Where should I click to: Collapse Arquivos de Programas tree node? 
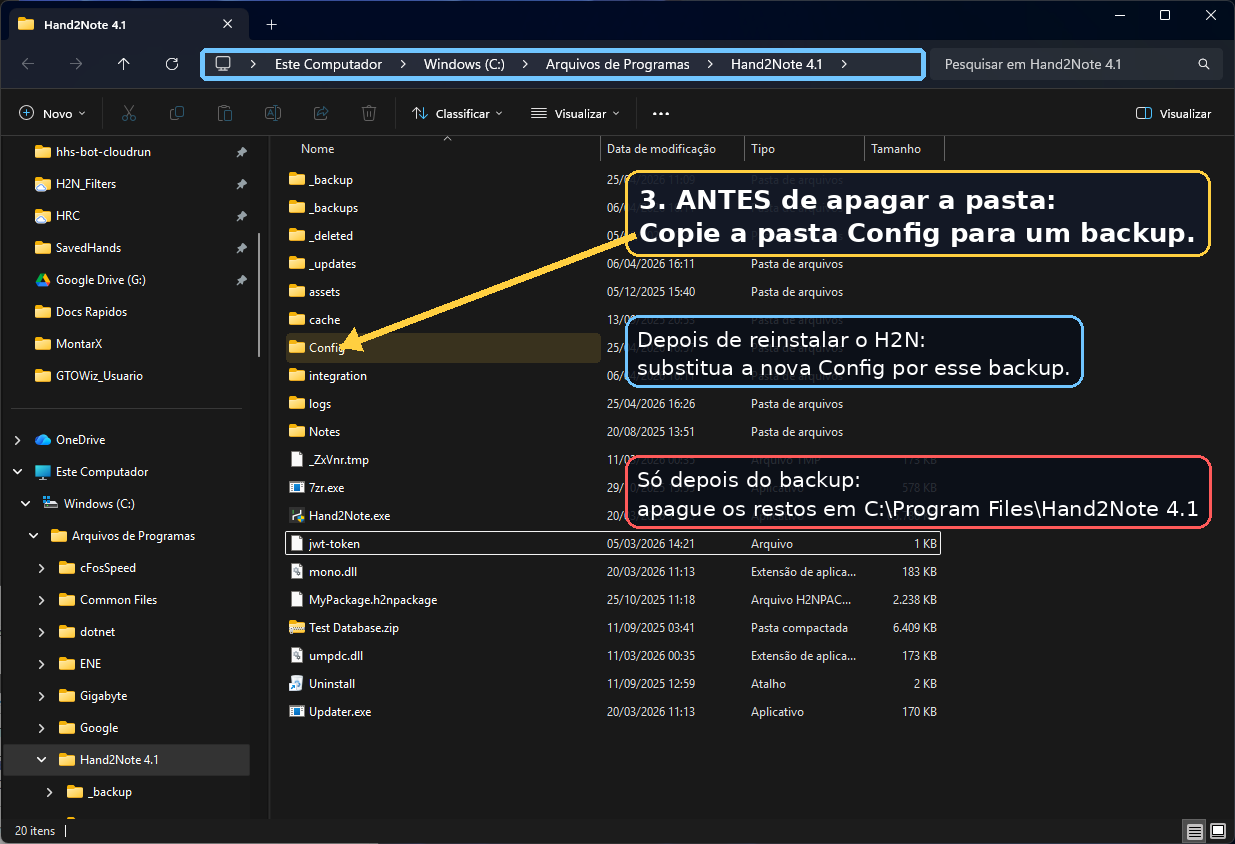[x=33, y=536]
